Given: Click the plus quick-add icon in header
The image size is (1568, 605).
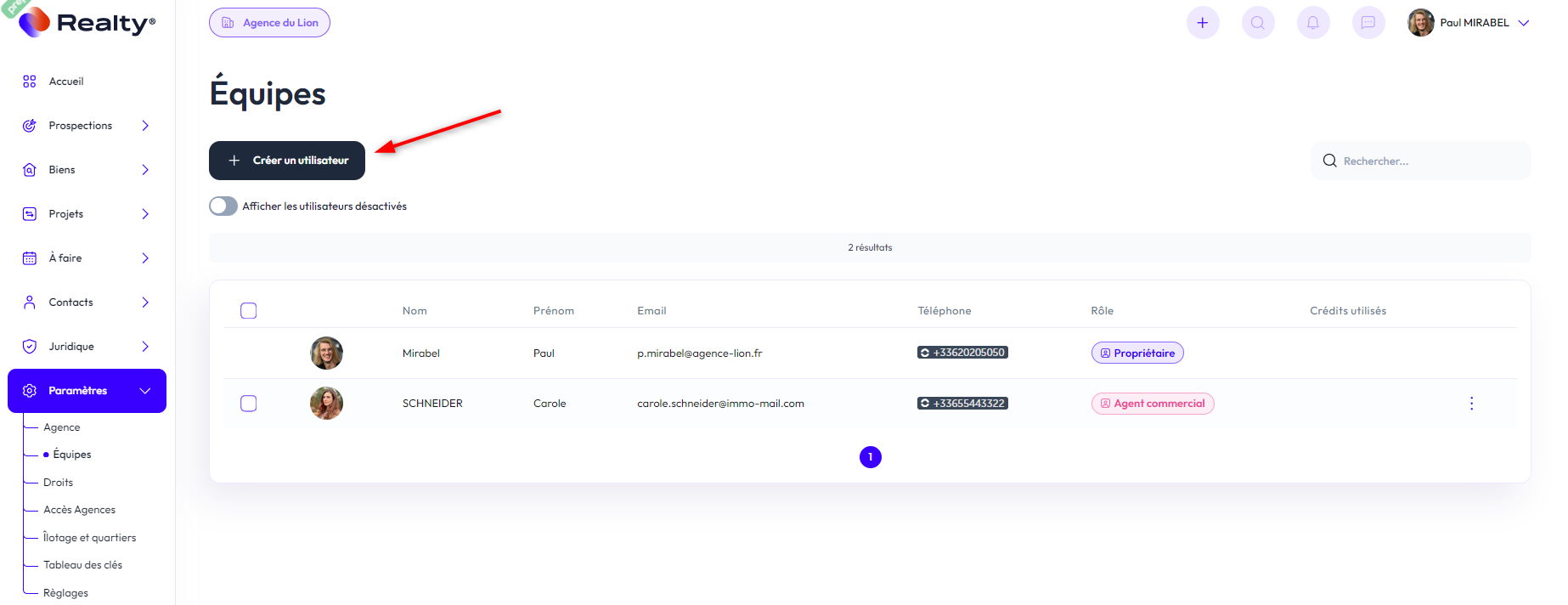Looking at the screenshot, I should [x=1202, y=23].
